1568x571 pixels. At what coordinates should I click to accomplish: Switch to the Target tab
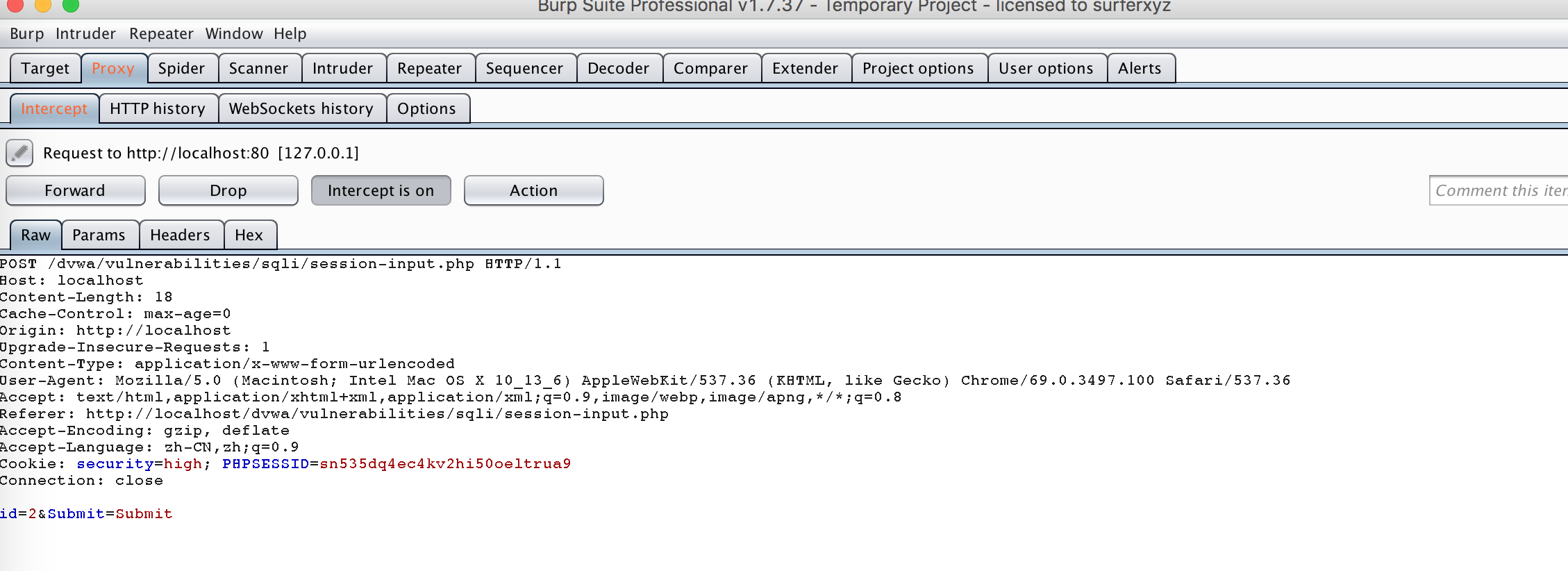tap(45, 68)
